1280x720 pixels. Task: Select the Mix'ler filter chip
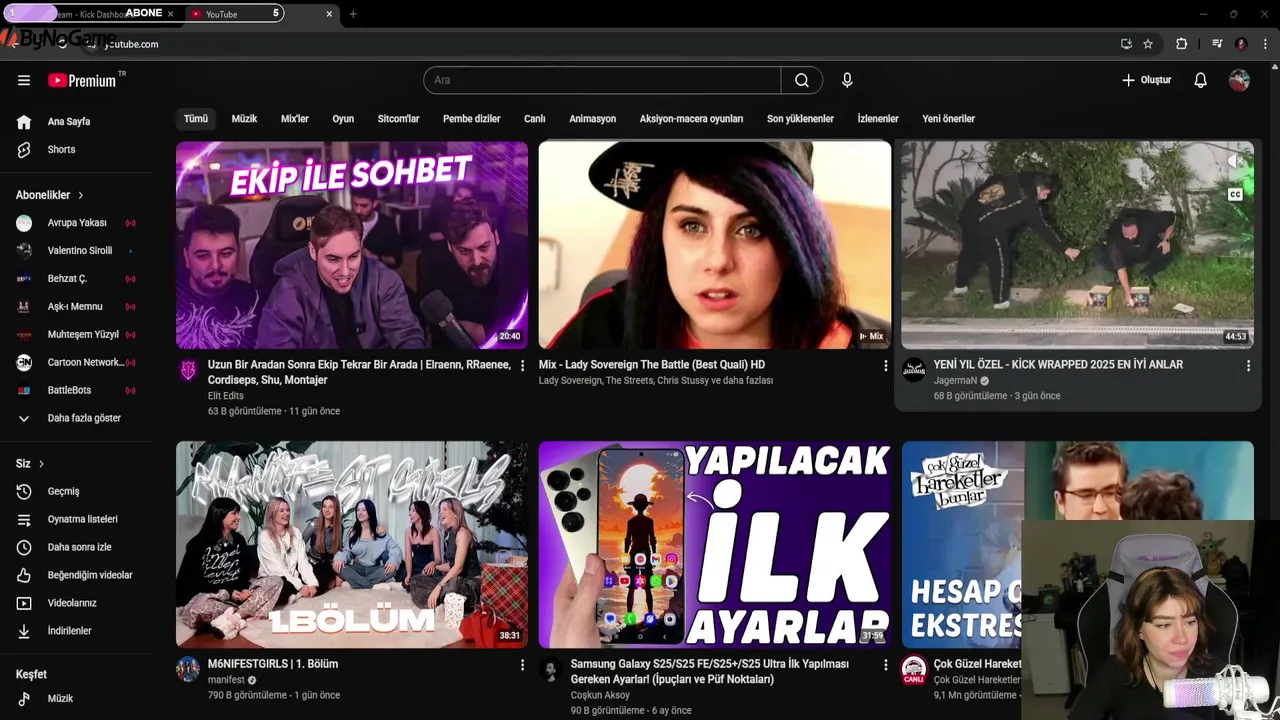[x=295, y=118]
